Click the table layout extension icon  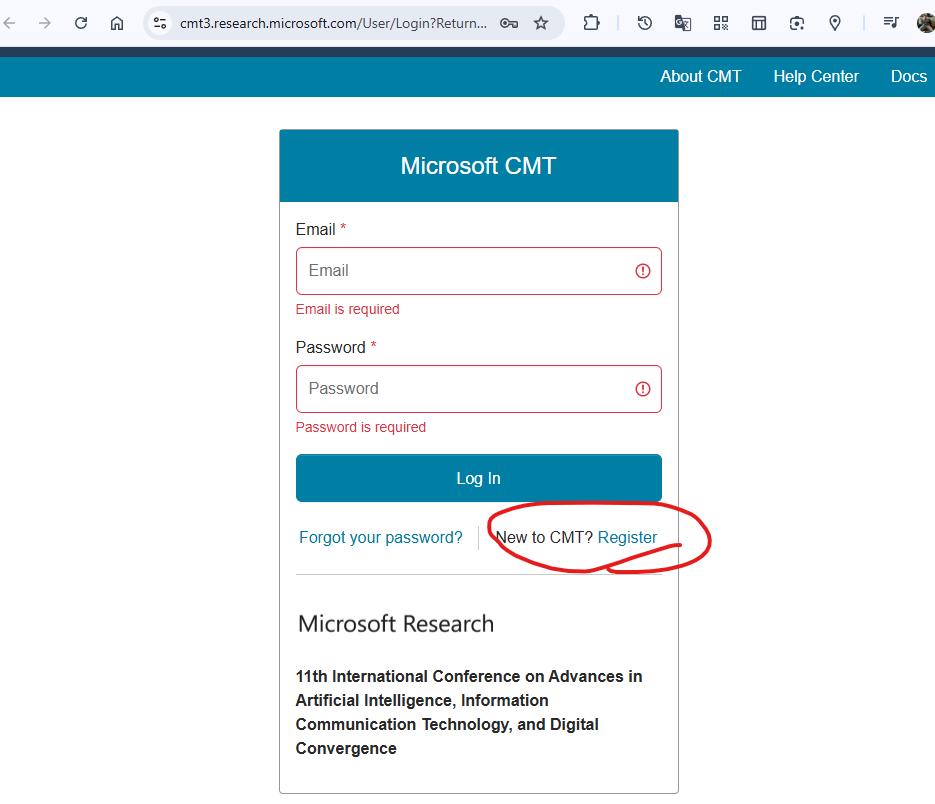(x=759, y=23)
